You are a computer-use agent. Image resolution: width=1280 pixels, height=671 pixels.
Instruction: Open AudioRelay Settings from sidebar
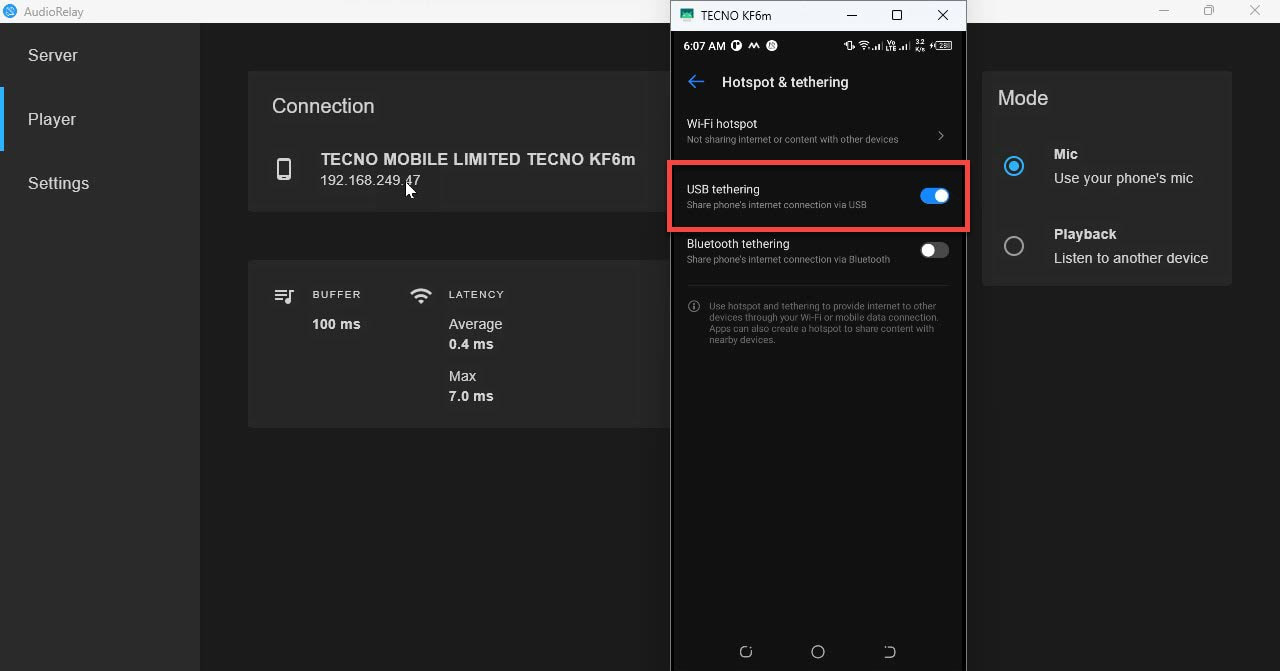(100, 183)
